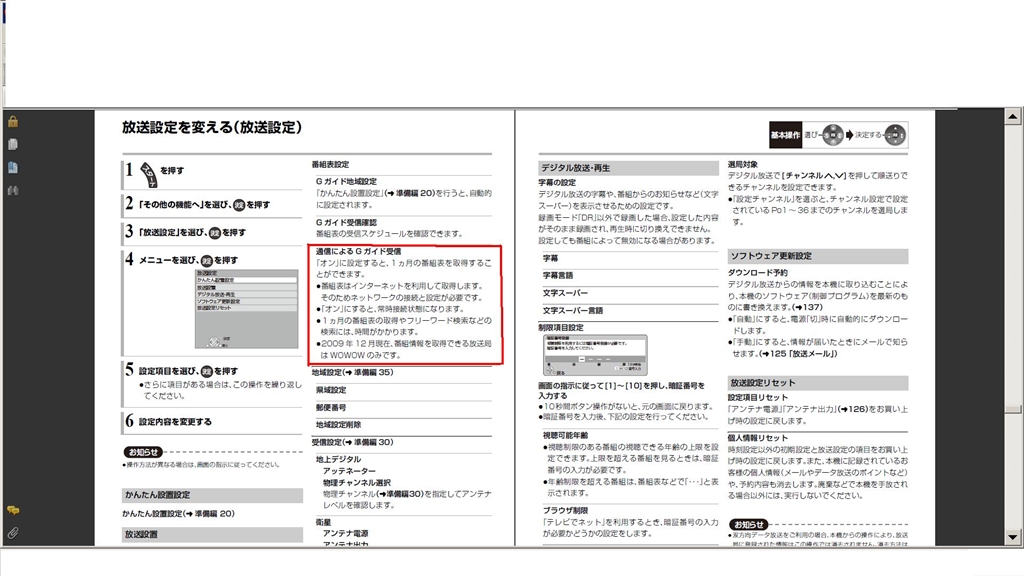
Task: Follow the 地域設定(→準備編 35) reference
Action: tap(352, 372)
